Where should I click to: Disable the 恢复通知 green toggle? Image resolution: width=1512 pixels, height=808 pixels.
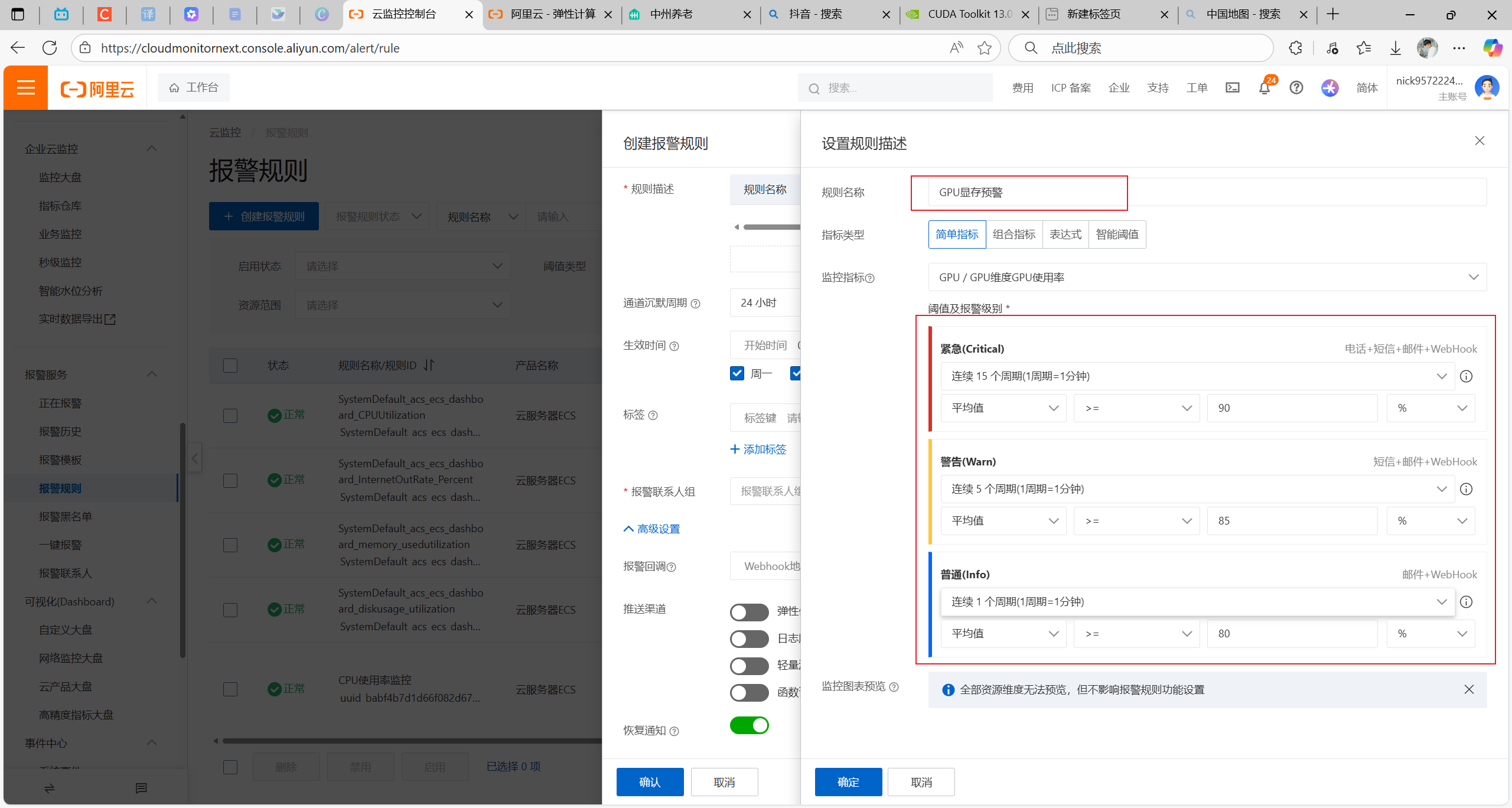(749, 725)
